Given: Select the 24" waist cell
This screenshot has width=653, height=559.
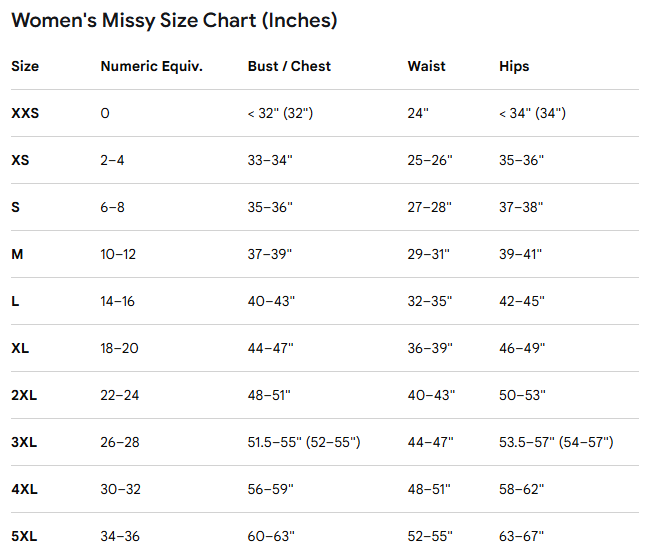Looking at the screenshot, I should (418, 113).
